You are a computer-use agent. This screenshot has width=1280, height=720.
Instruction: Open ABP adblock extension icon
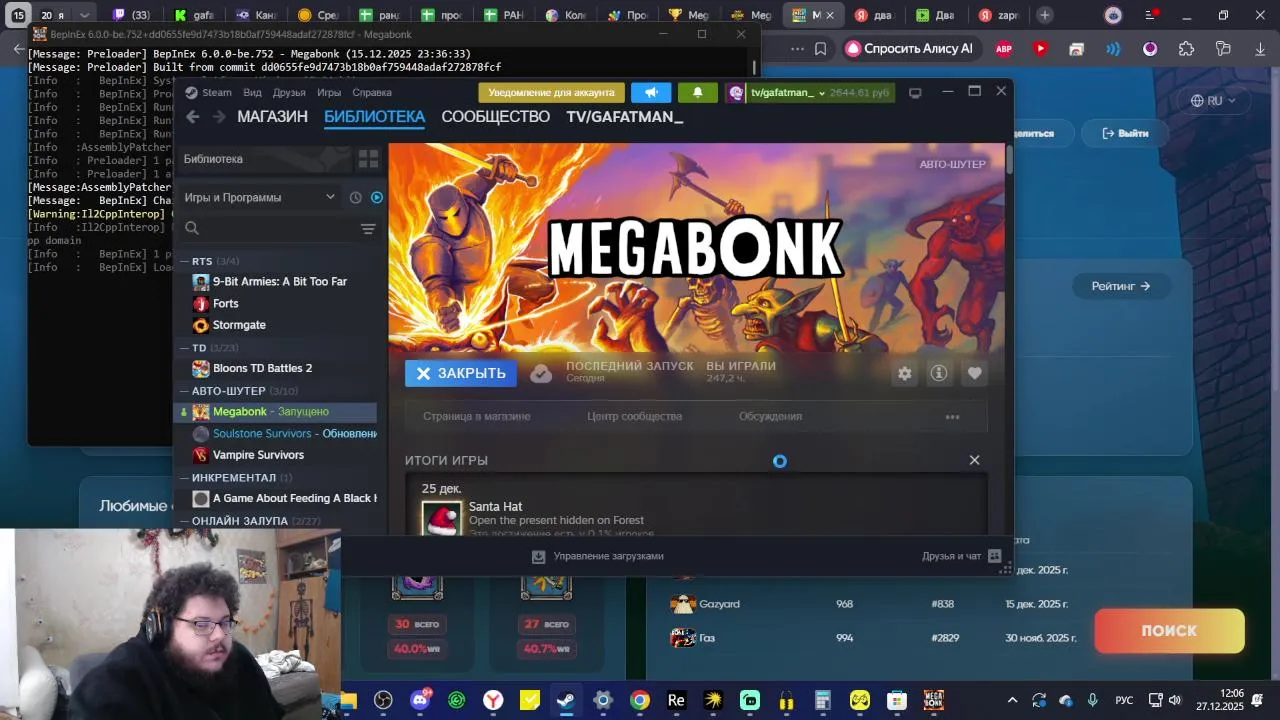click(x=1003, y=48)
